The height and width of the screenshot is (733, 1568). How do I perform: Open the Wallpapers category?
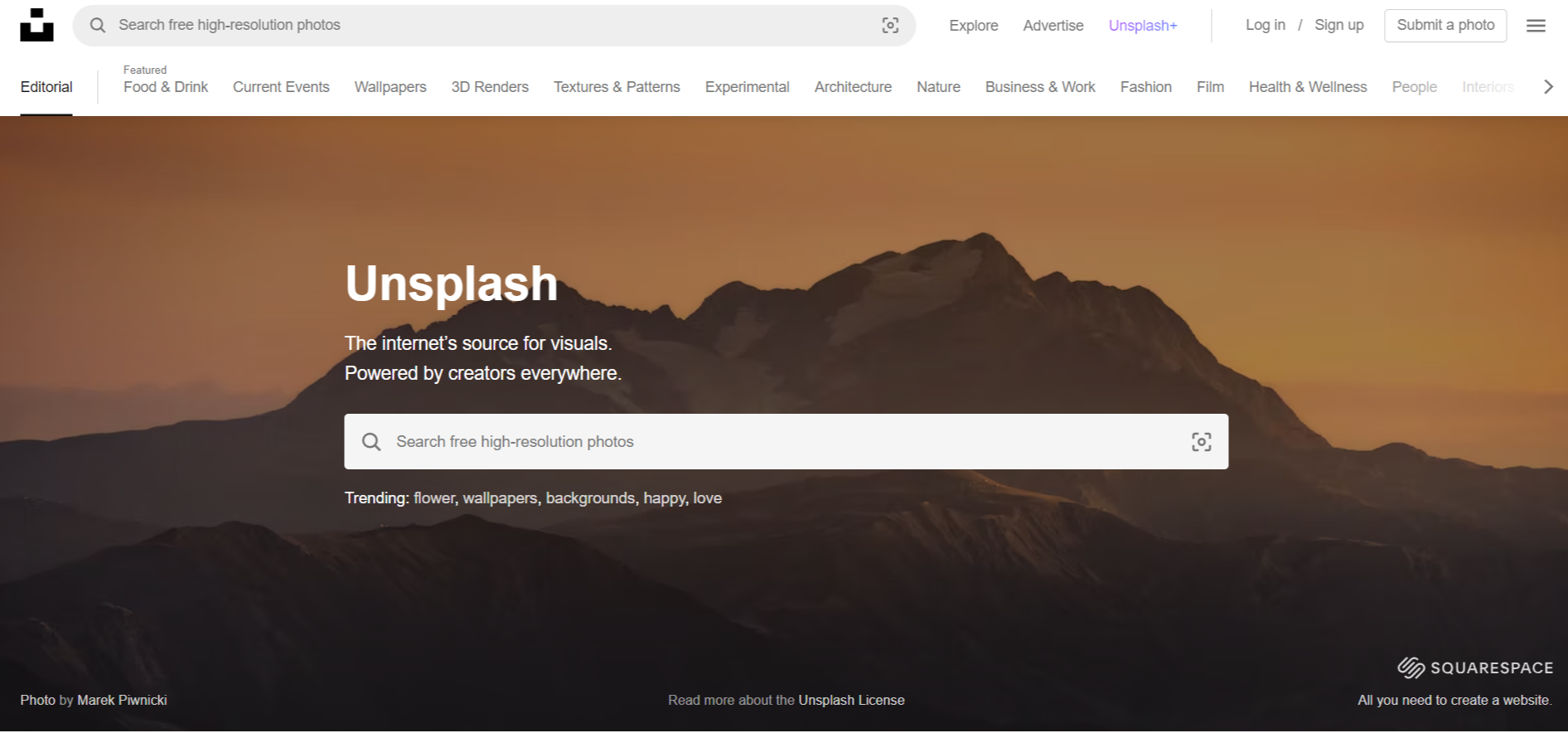point(390,86)
